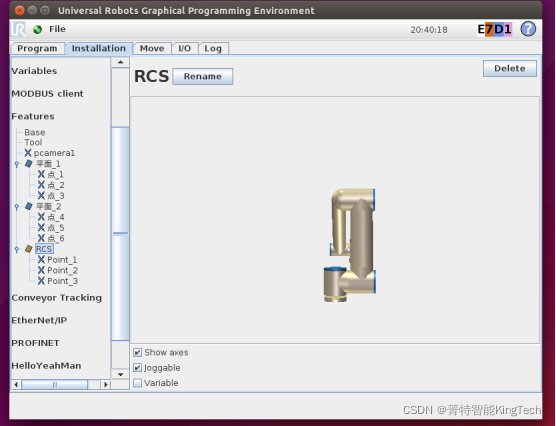Open Conveyor Tracking settings

[x=56, y=298]
